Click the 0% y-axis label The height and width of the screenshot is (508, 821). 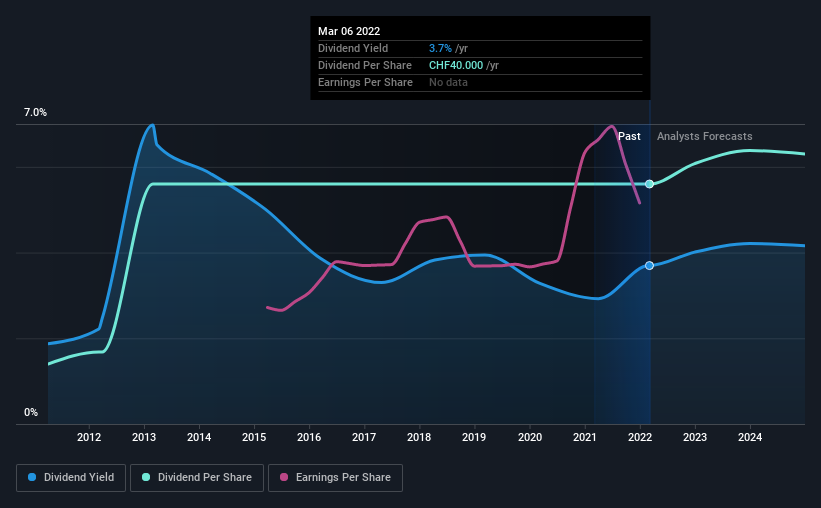click(x=31, y=413)
